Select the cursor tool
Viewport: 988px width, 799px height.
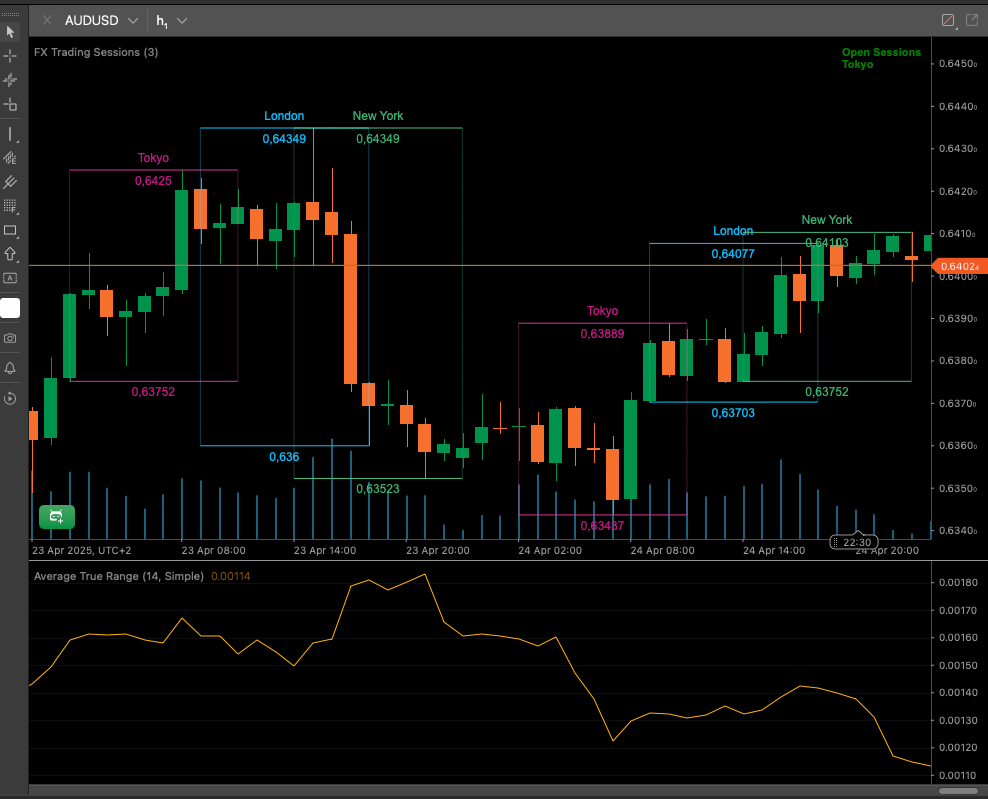click(10, 31)
